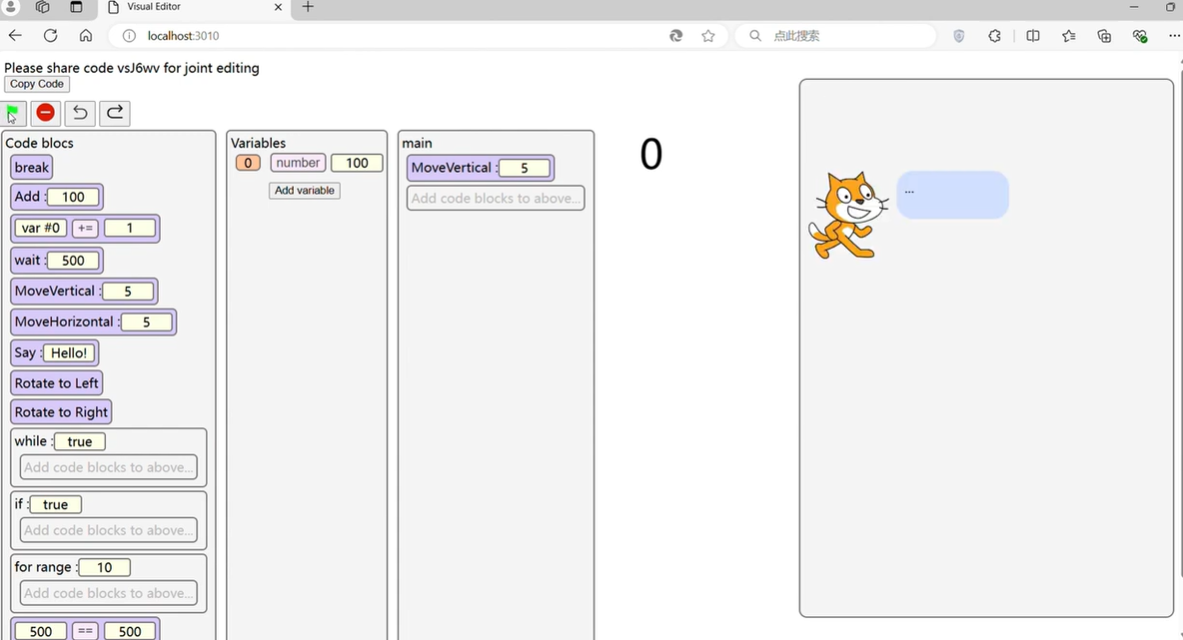Open the workspaces icon

pyautogui.click(x=42, y=7)
